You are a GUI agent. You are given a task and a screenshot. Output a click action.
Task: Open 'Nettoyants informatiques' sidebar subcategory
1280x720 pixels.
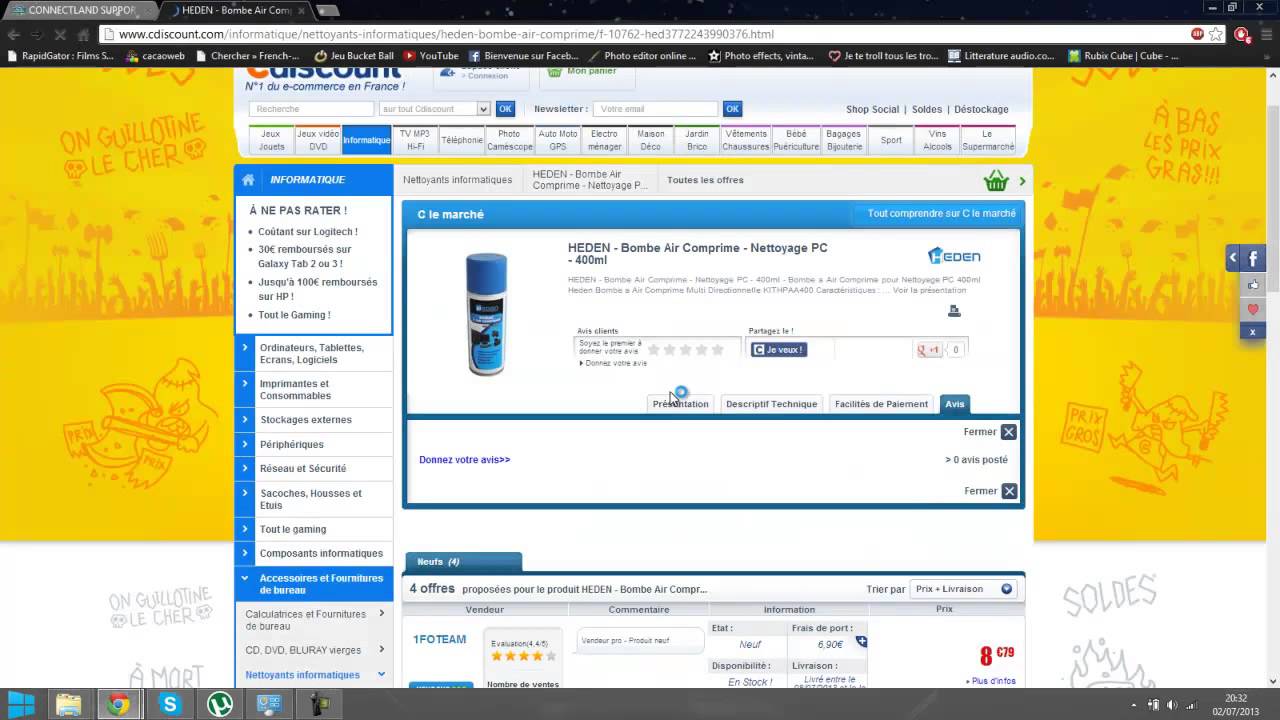click(302, 675)
